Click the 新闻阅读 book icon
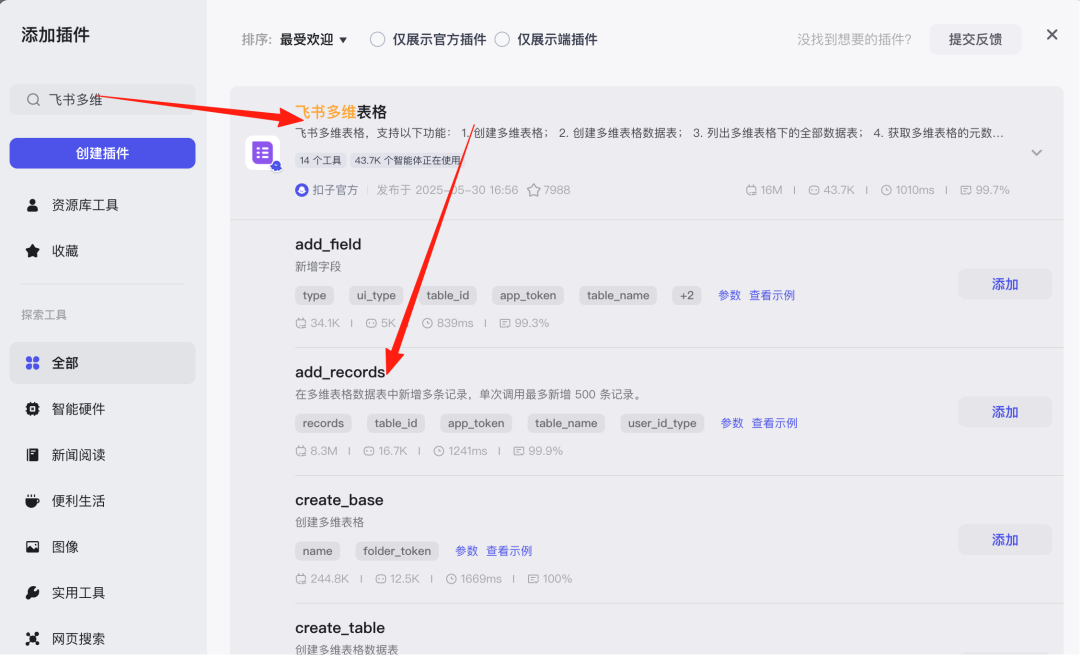1080x655 pixels. point(32,455)
